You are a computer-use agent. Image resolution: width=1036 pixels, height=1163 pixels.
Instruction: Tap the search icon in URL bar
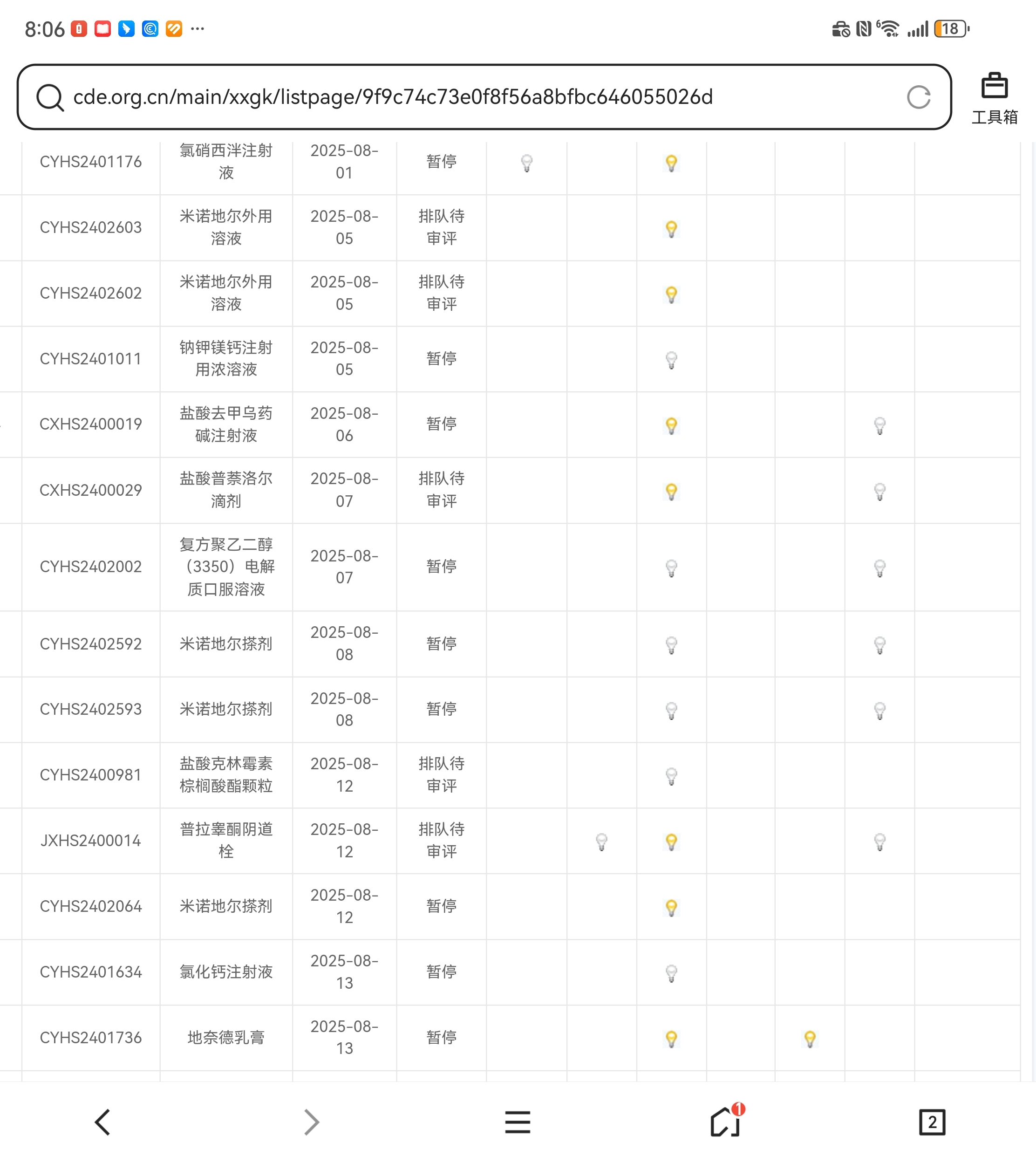pyautogui.click(x=49, y=97)
